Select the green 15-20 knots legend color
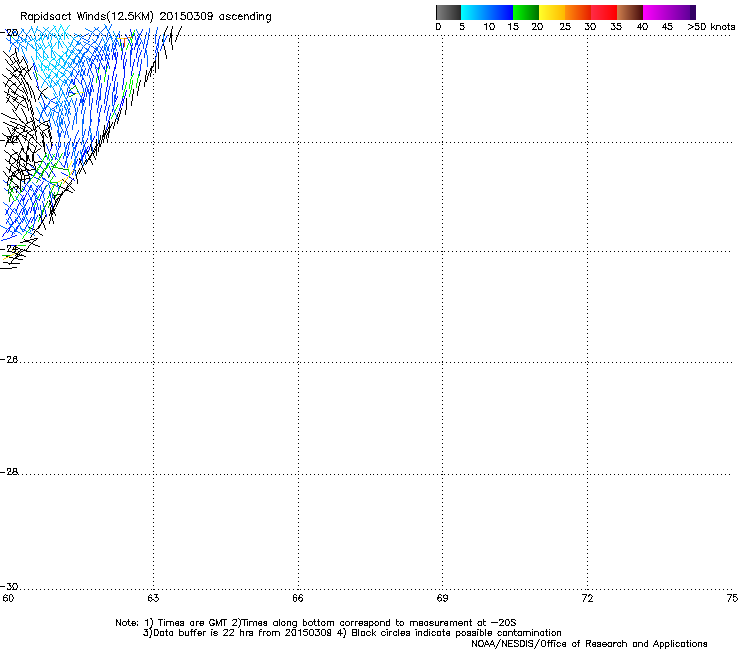This screenshot has height=650, width=740. point(526,12)
